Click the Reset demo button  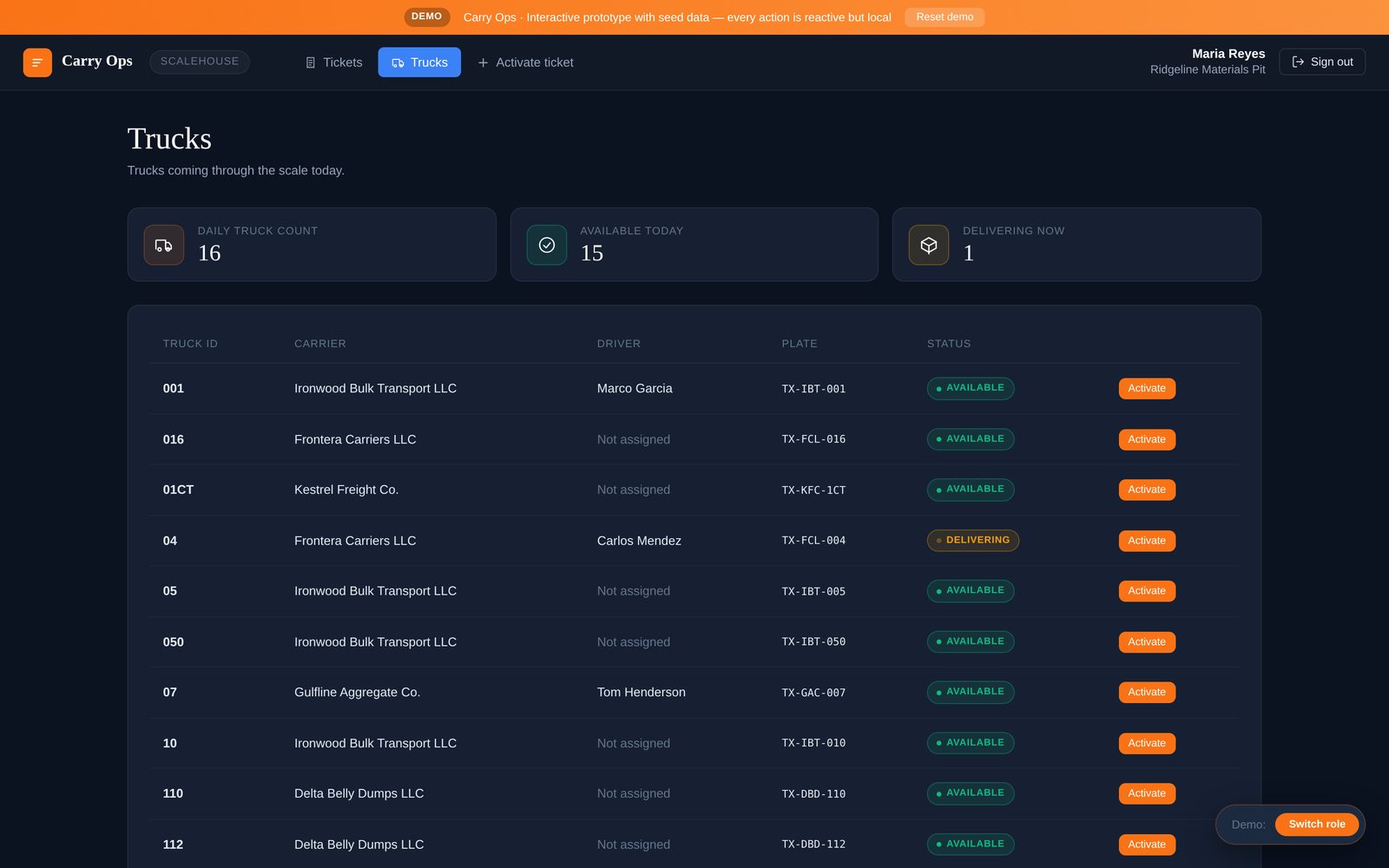[x=945, y=17]
